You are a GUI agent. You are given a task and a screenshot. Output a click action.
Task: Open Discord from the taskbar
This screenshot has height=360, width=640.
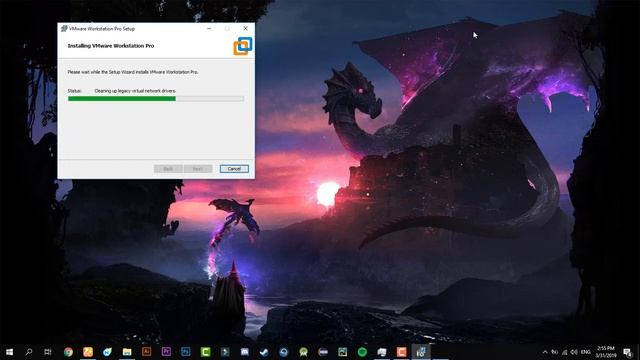point(244,352)
